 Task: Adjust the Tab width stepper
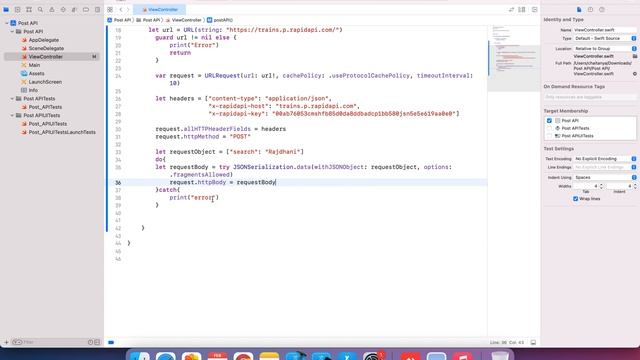point(601,186)
